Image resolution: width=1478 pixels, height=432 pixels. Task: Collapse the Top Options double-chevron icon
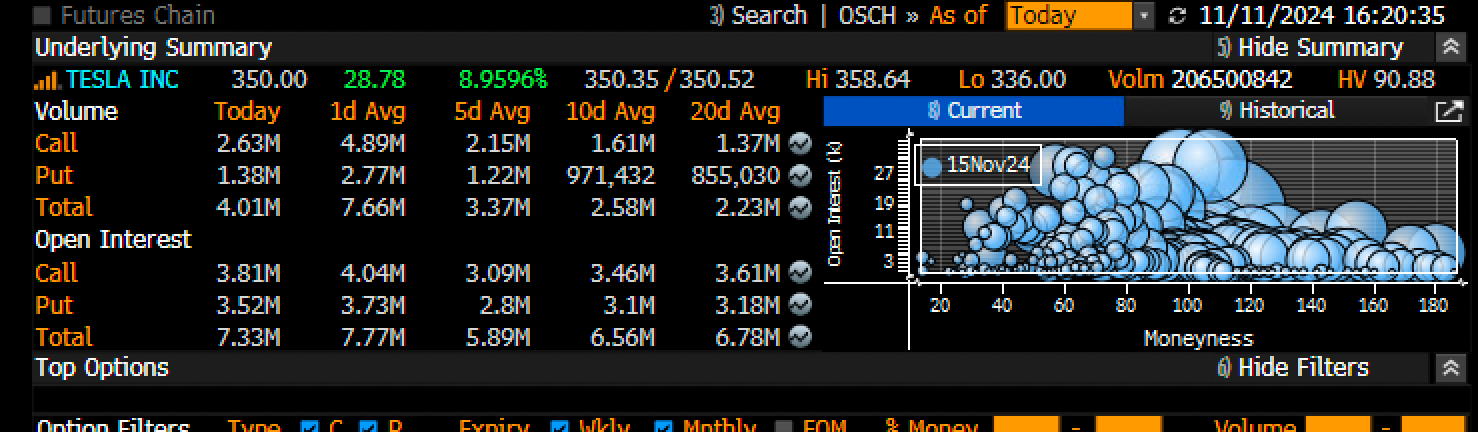coord(1450,368)
